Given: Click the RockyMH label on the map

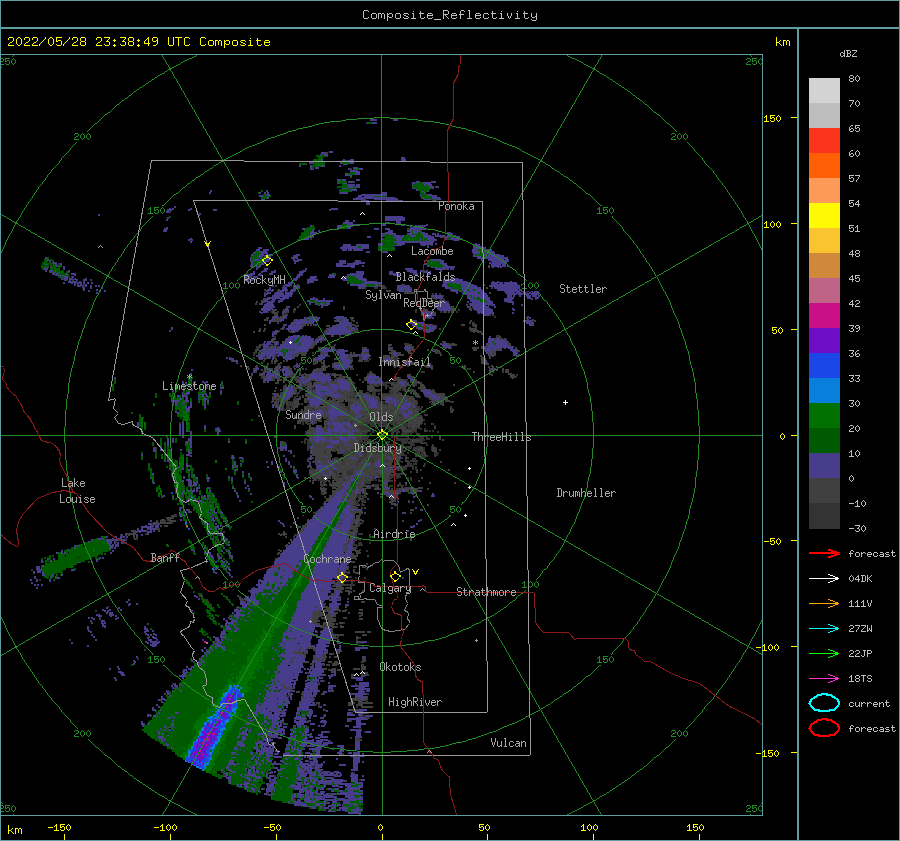Looking at the screenshot, I should pyautogui.click(x=264, y=280).
